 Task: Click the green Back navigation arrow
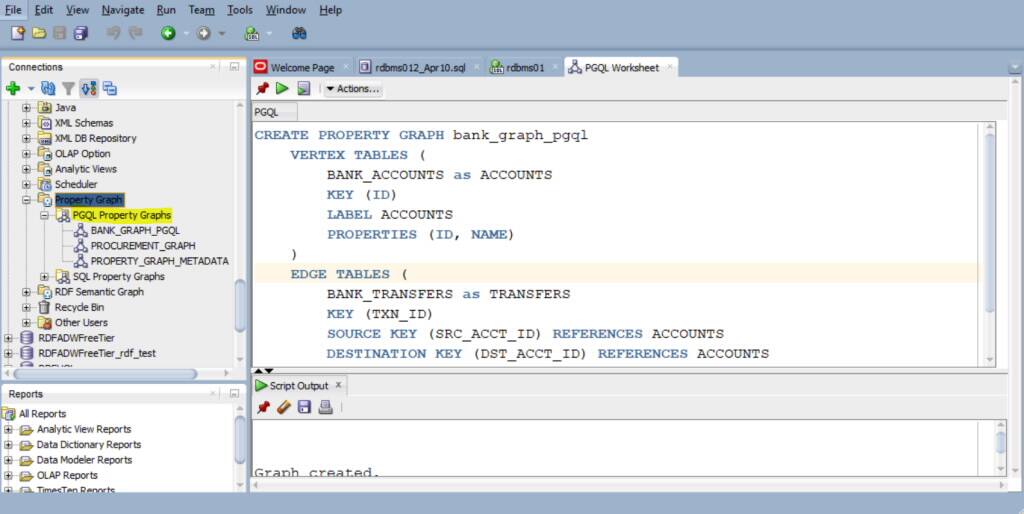click(168, 33)
